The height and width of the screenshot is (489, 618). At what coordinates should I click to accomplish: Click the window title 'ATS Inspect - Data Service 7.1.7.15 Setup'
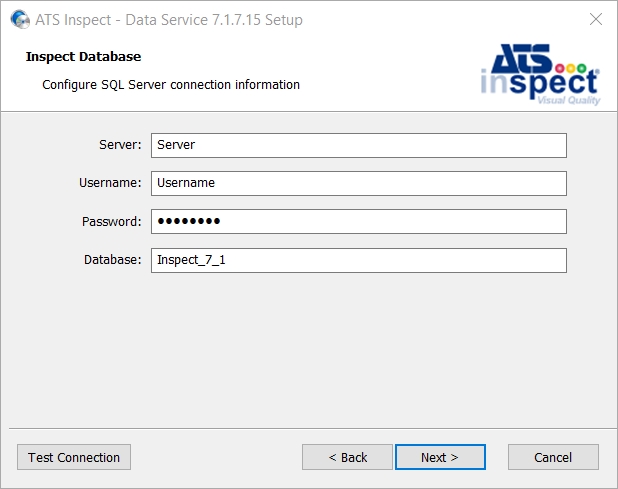(x=169, y=20)
